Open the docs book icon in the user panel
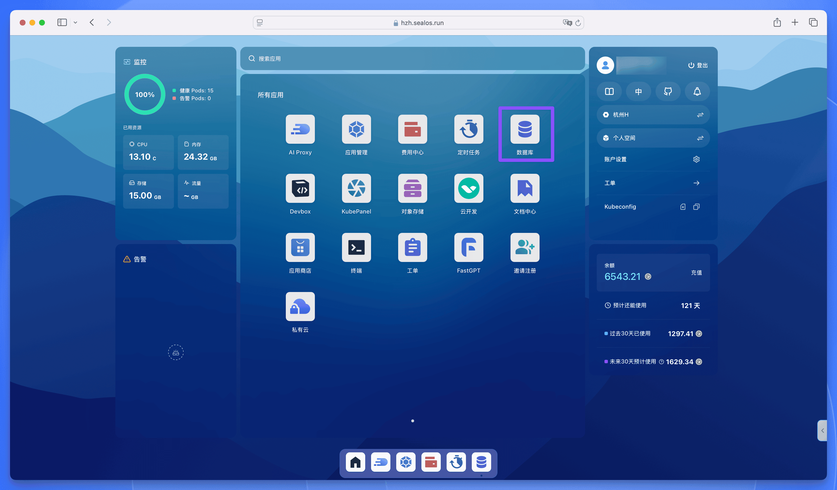This screenshot has width=837, height=490. pyautogui.click(x=609, y=91)
